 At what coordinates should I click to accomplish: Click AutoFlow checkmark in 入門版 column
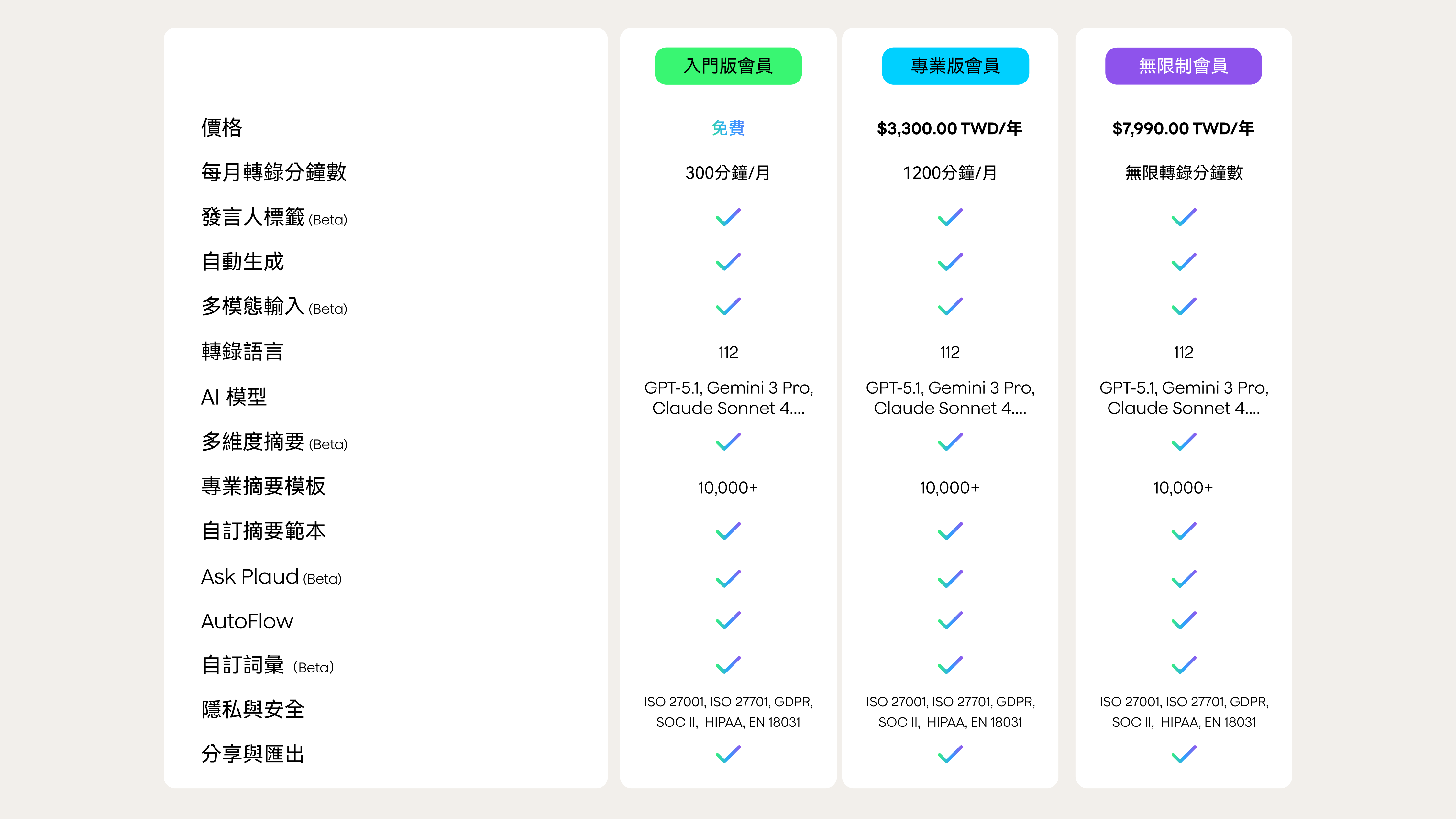(728, 620)
